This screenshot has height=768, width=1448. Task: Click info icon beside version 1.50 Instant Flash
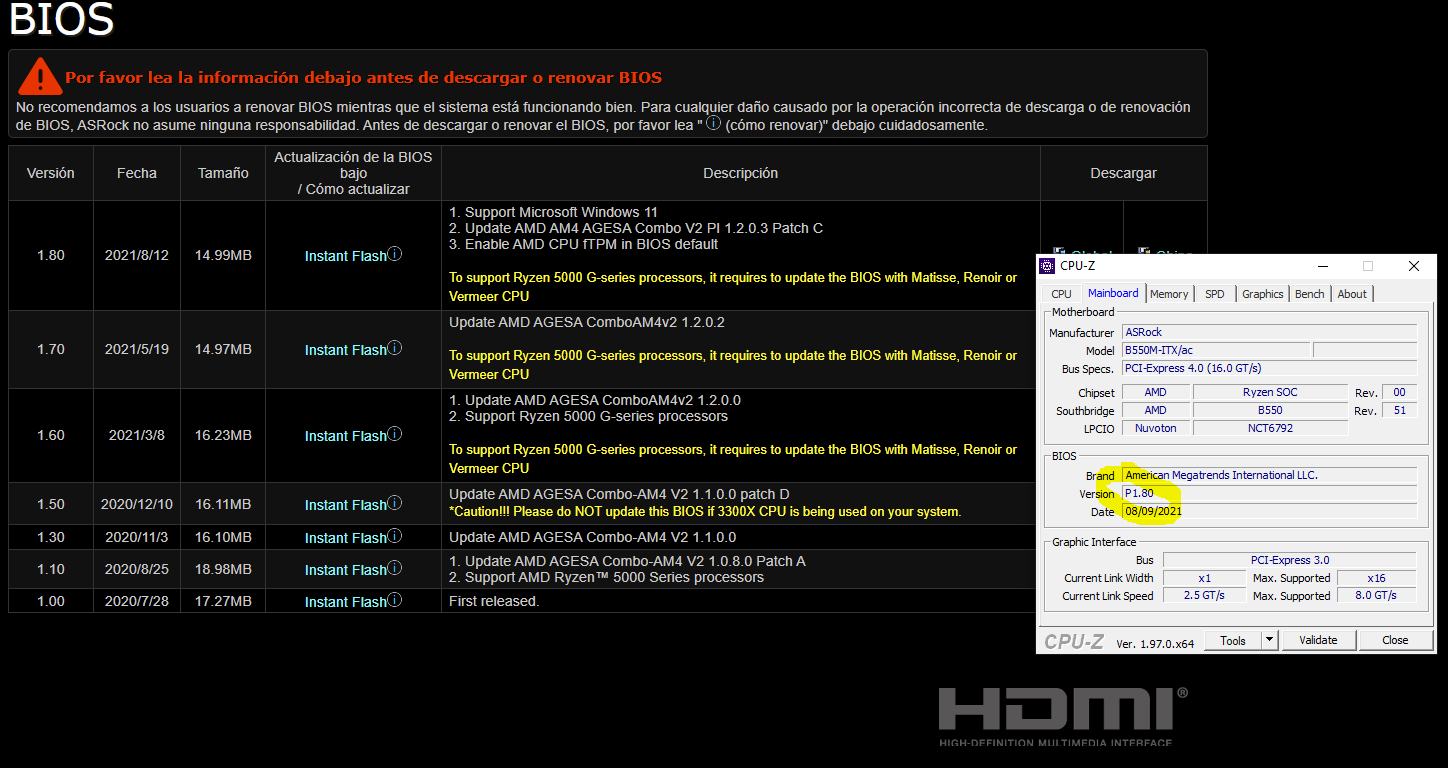[395, 503]
